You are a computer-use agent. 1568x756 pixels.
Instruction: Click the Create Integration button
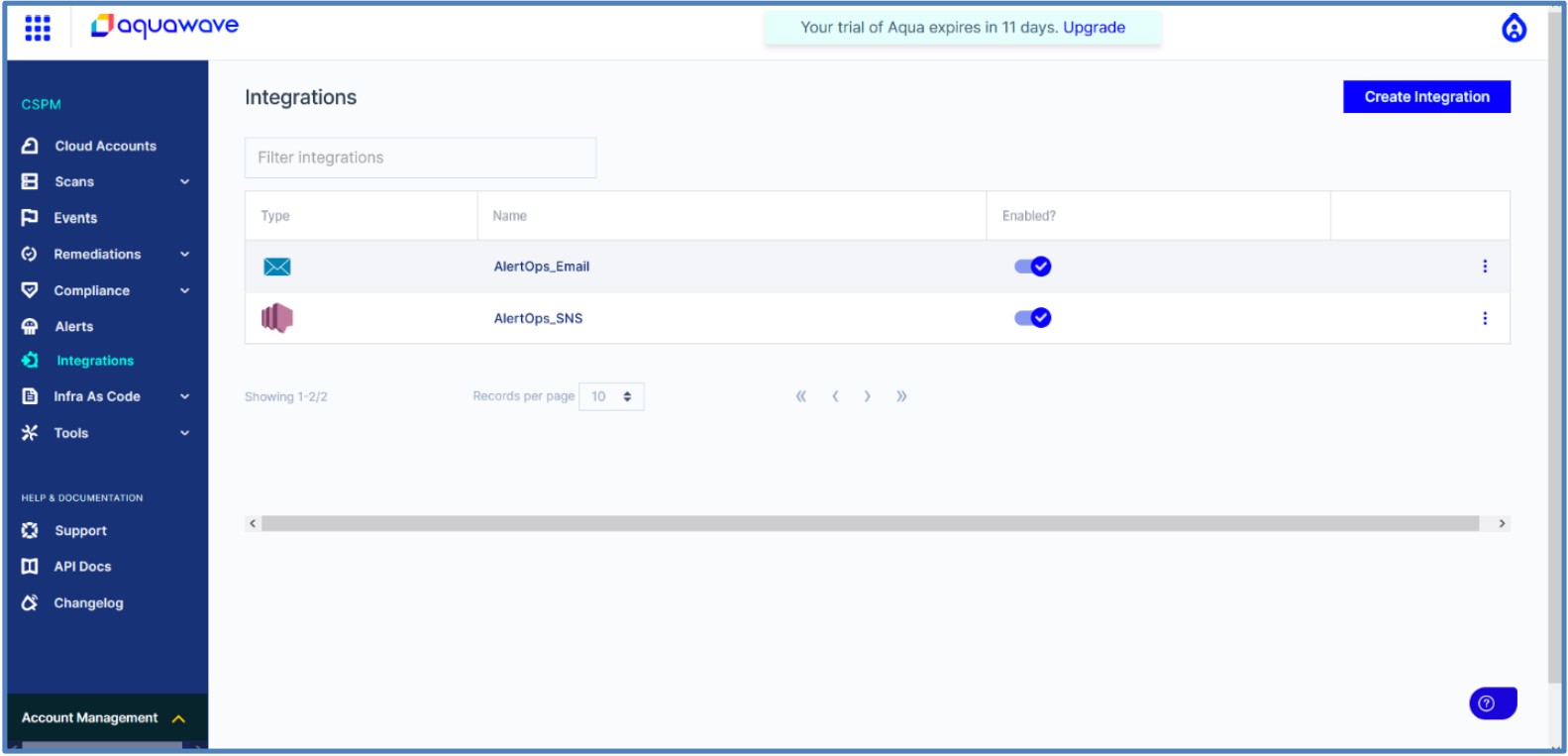[1425, 97]
